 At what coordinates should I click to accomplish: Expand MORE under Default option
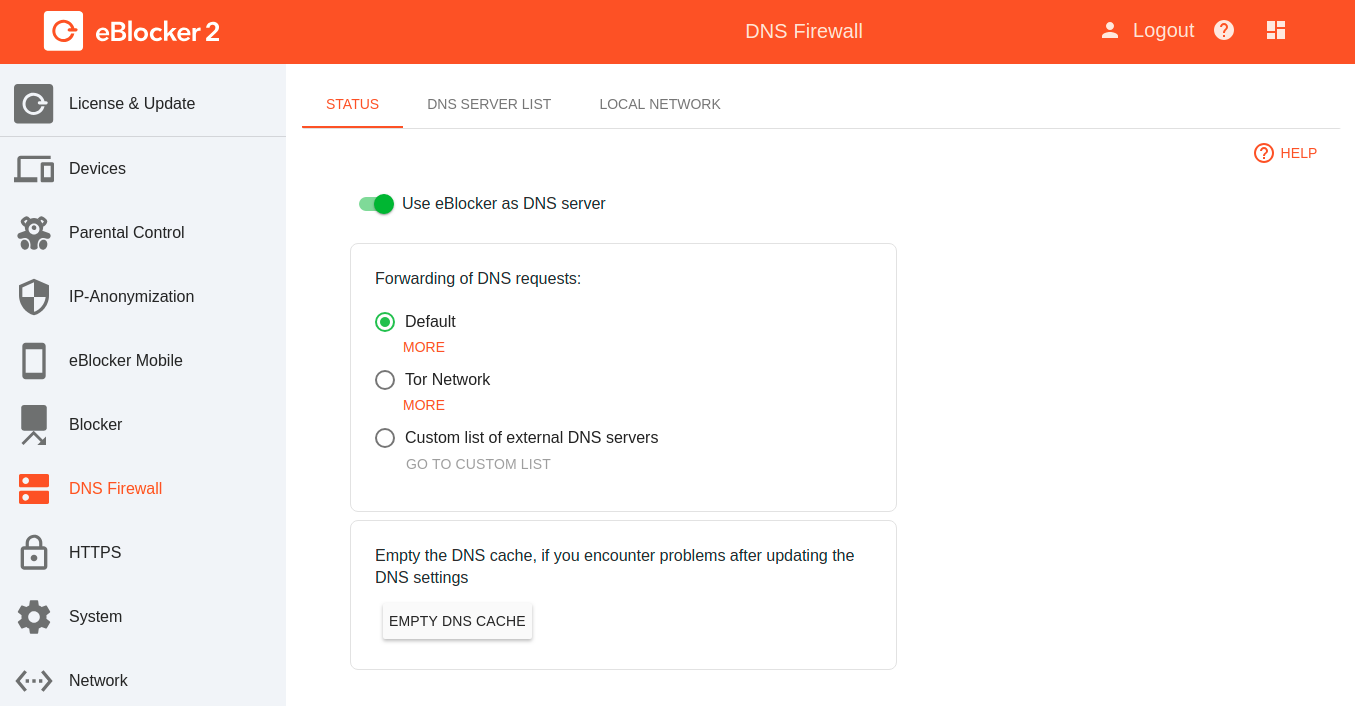click(424, 347)
